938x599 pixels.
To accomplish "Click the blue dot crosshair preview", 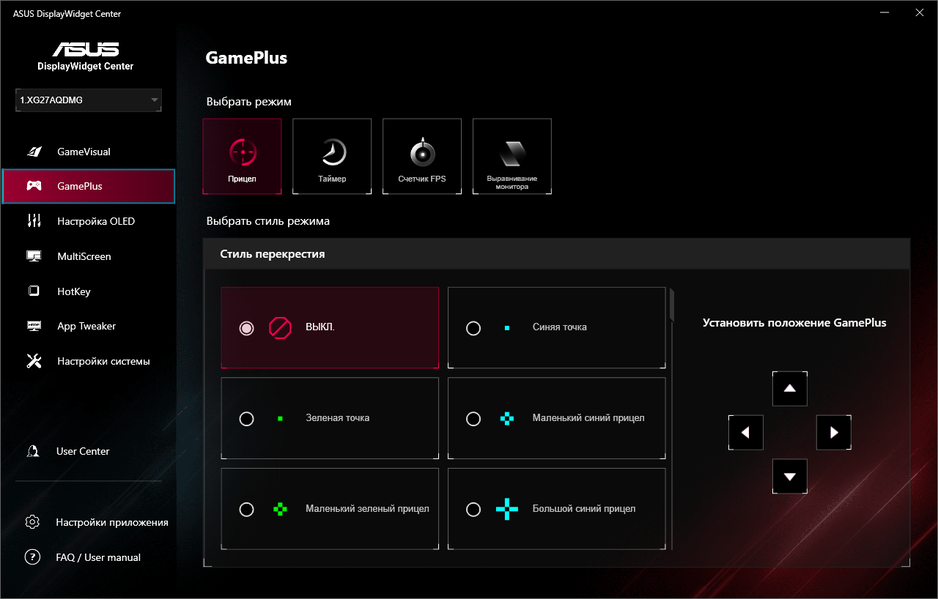I will 507,328.
